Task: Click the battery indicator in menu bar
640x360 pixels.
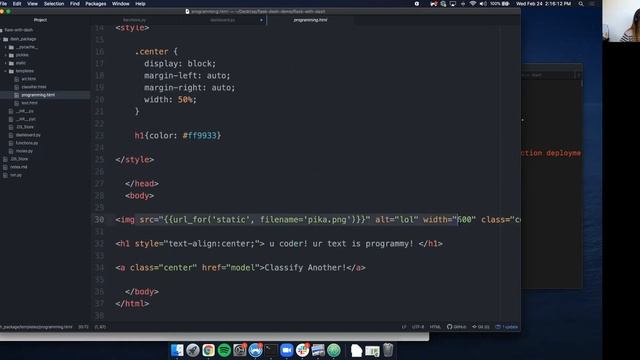Action: pyautogui.click(x=500, y=4)
